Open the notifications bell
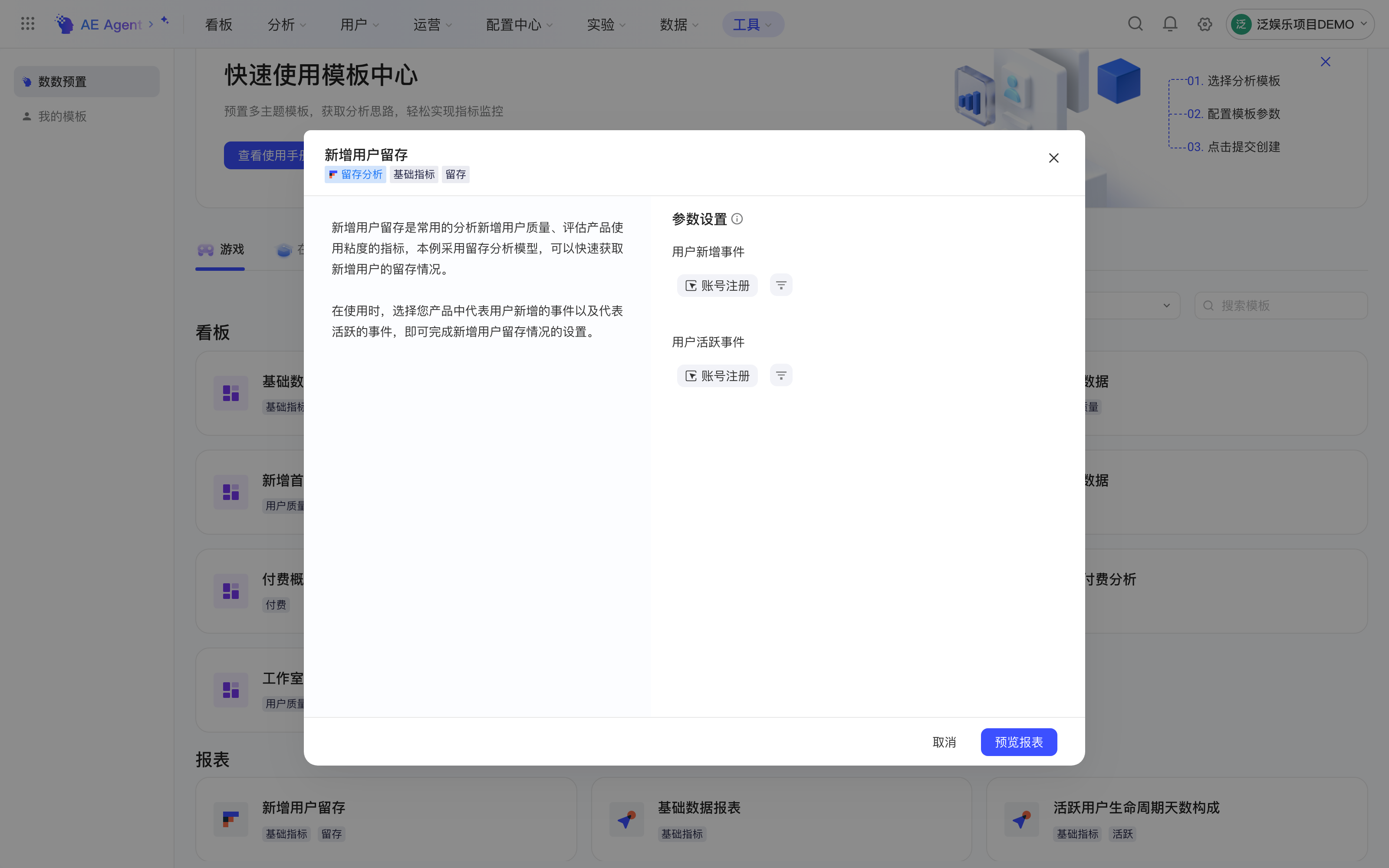Screen dimensions: 1389x868 tap(1170, 24)
